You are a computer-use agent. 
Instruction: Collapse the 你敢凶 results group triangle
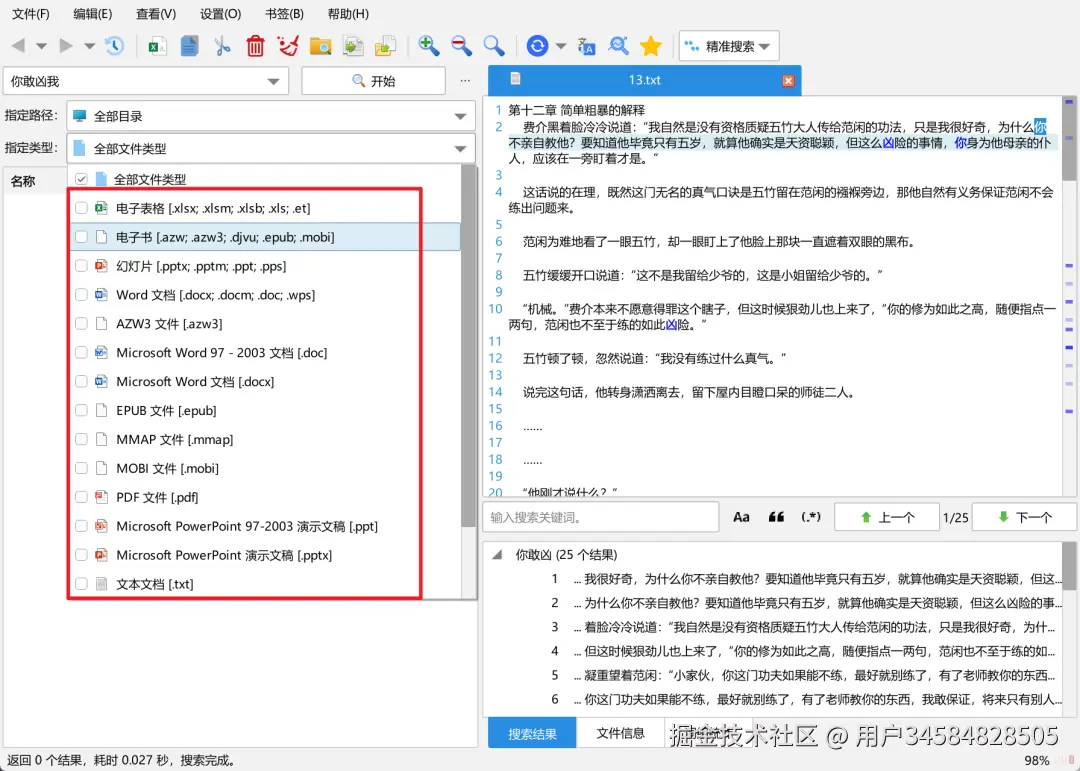tap(497, 555)
